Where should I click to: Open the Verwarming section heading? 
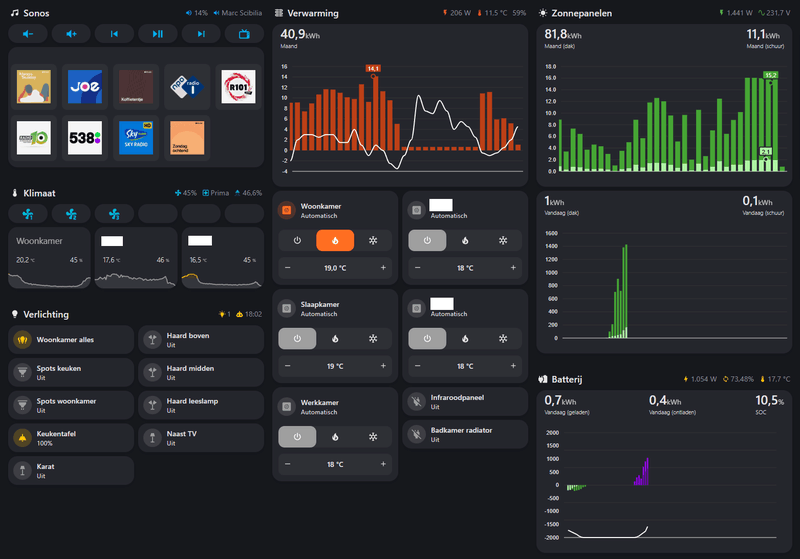[x=307, y=13]
